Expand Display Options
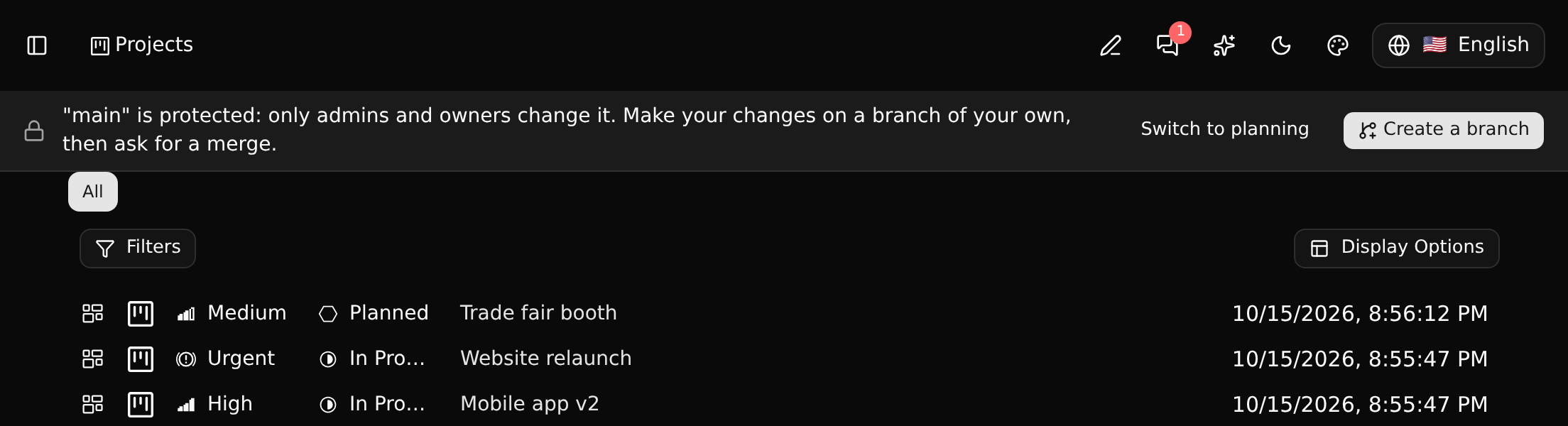This screenshot has height=426, width=1568. (1397, 248)
